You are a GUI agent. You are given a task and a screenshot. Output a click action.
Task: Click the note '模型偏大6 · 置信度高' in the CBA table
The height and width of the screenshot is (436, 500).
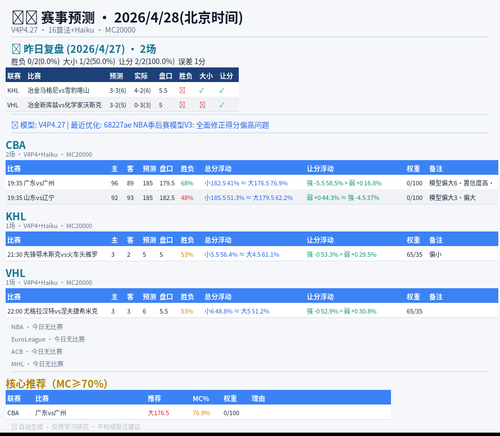click(x=460, y=183)
